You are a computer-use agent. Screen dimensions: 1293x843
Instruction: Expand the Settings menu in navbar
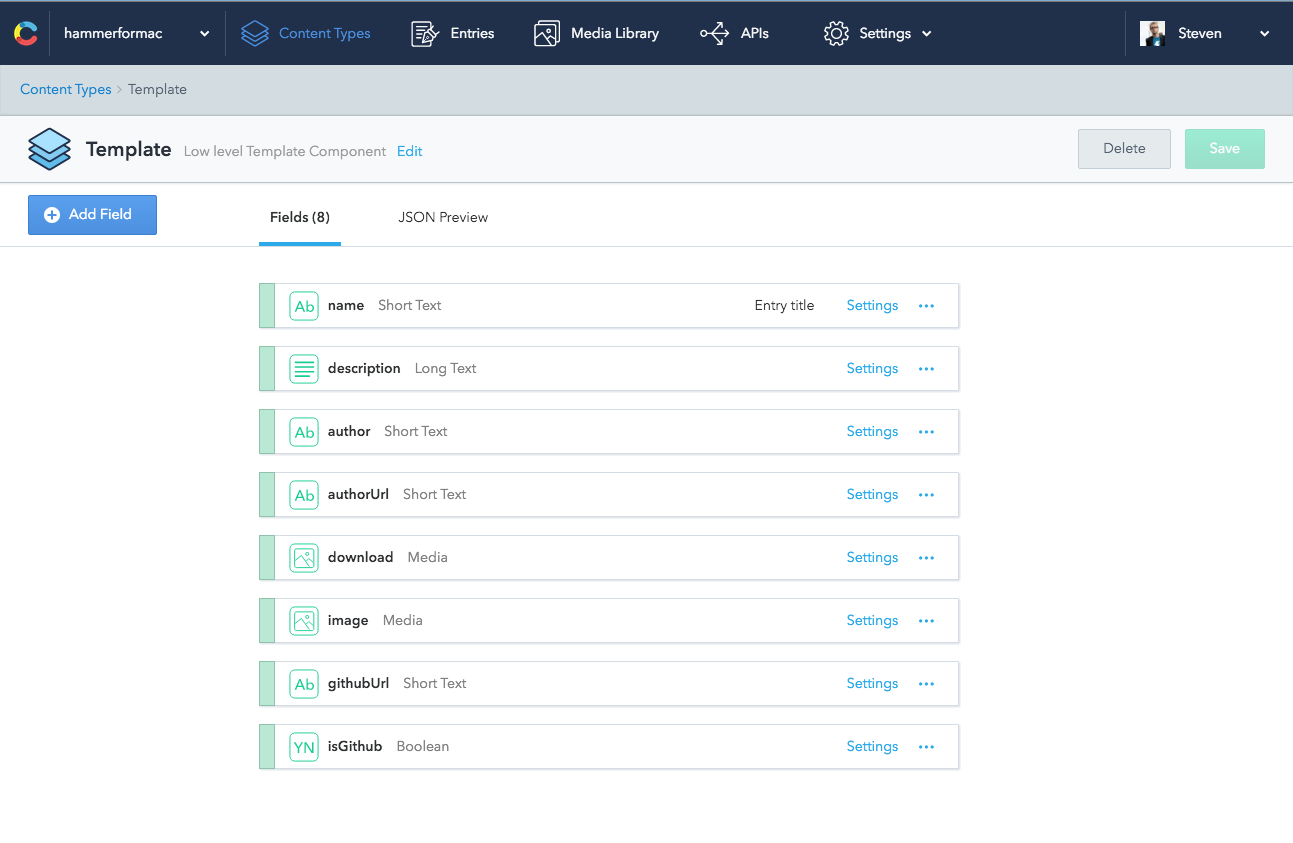pyautogui.click(x=877, y=33)
